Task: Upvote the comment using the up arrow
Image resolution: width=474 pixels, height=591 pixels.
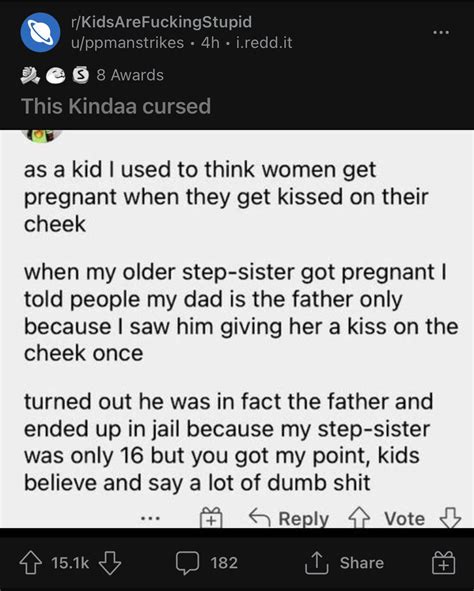Action: coord(359,518)
